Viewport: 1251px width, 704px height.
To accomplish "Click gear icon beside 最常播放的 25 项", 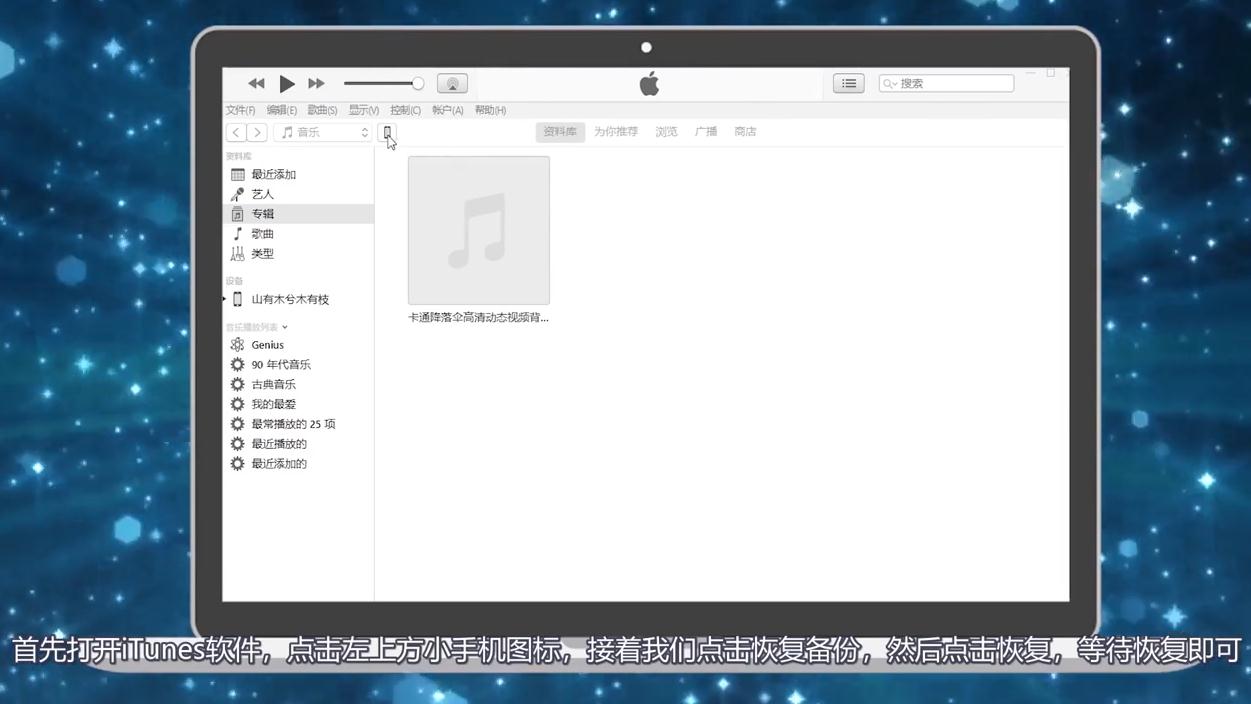I will point(237,424).
